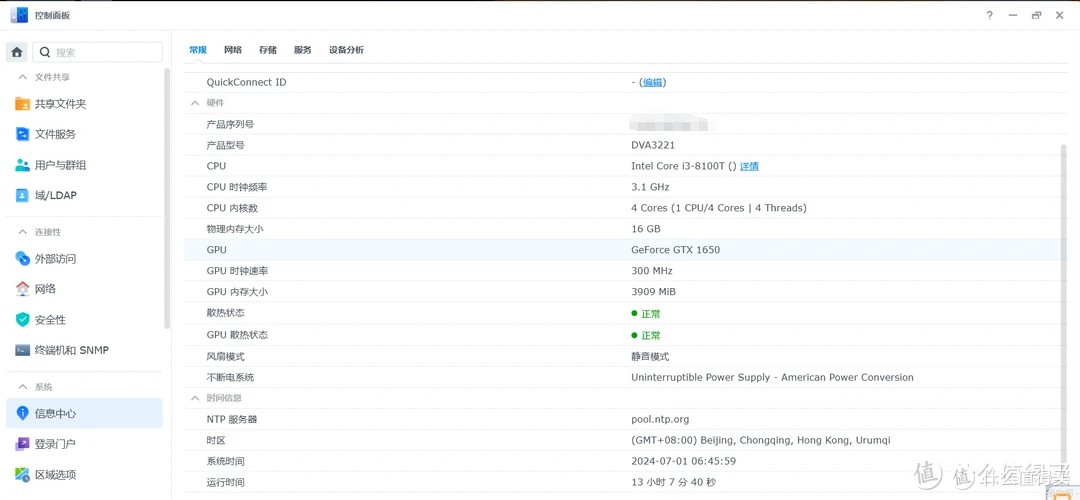The image size is (1080, 500).
Task: Open the help question mark icon
Action: tap(990, 15)
